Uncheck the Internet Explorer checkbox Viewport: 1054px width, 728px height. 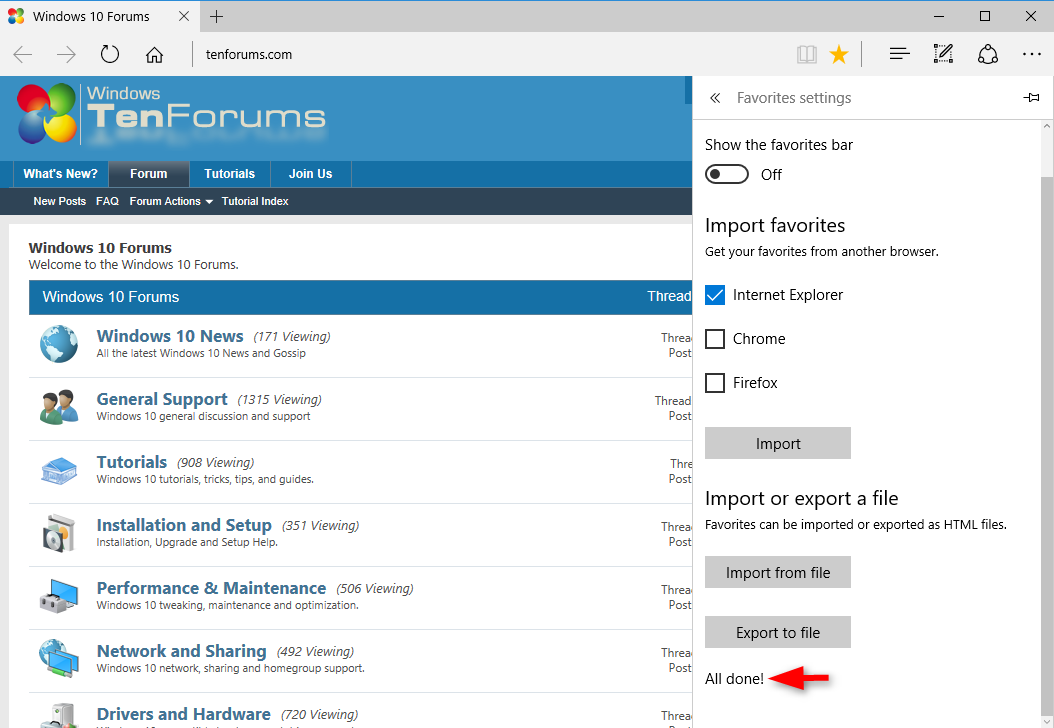coord(715,294)
